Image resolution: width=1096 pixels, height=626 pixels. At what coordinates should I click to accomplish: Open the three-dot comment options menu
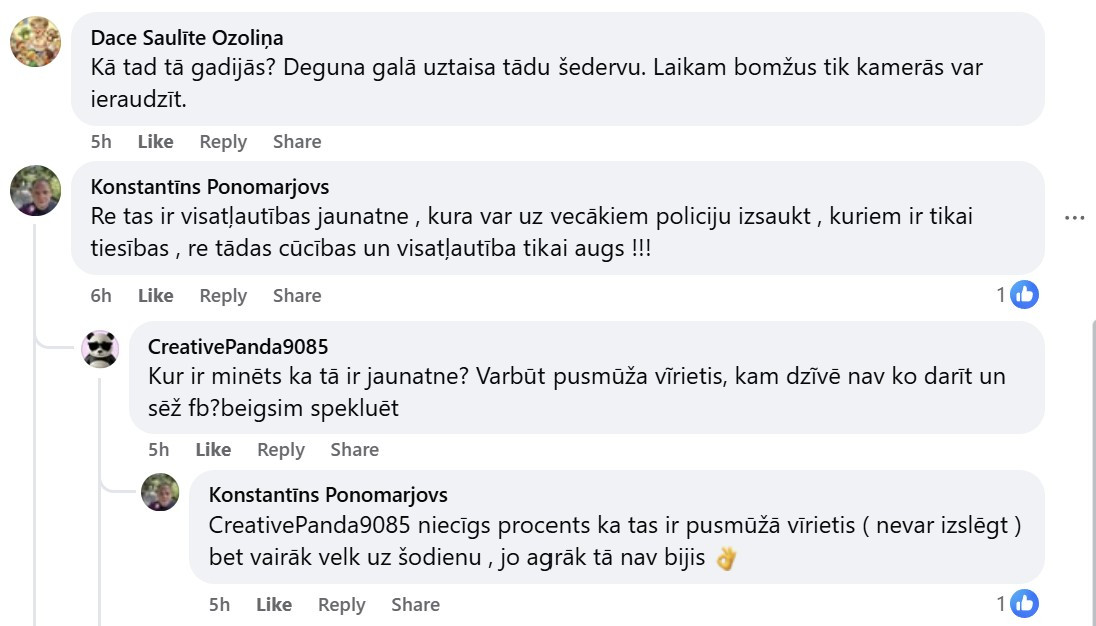(1075, 218)
